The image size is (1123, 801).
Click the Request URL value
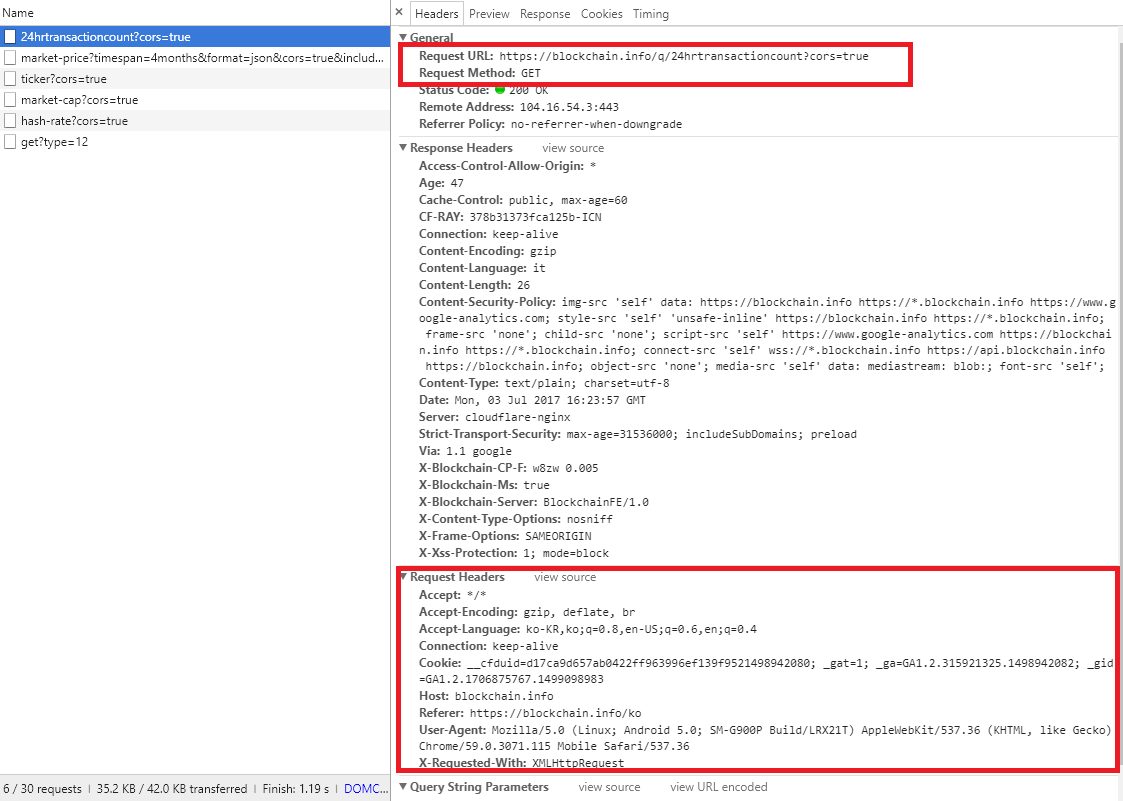(684, 56)
